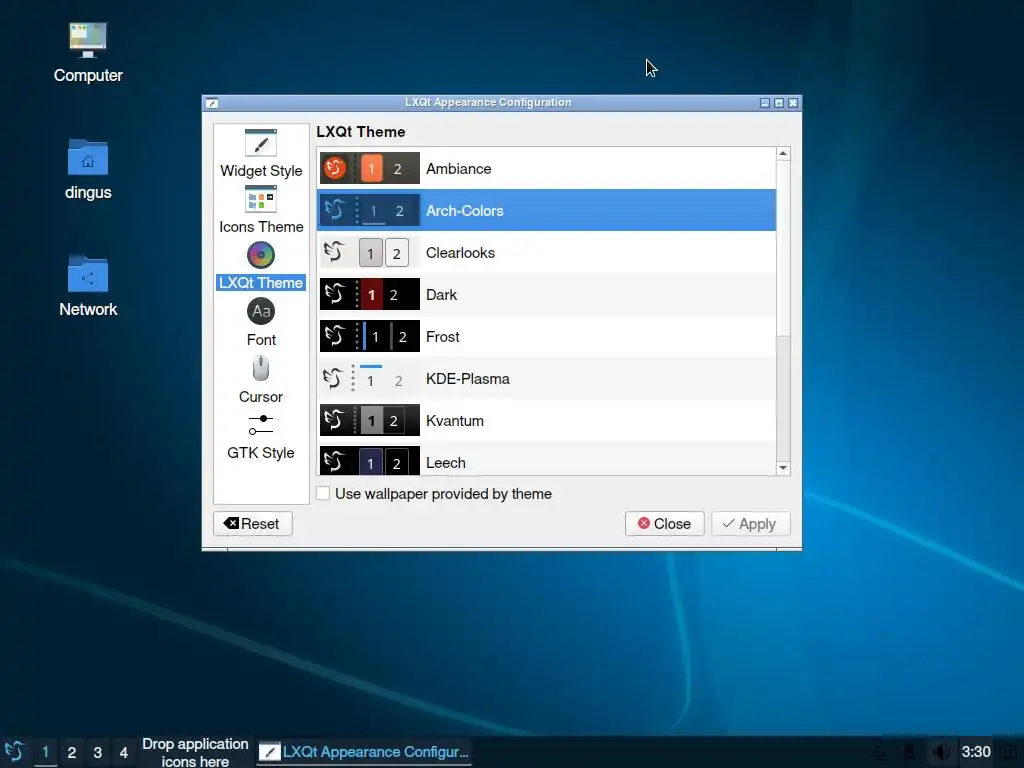Screen dimensions: 1024x768
Task: Click the theme list scrollbar track
Action: [783, 398]
